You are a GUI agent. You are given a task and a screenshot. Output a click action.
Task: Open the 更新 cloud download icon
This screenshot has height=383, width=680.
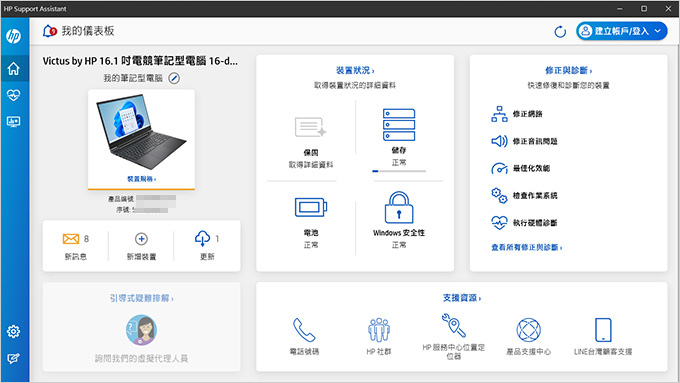pyautogui.click(x=203, y=239)
